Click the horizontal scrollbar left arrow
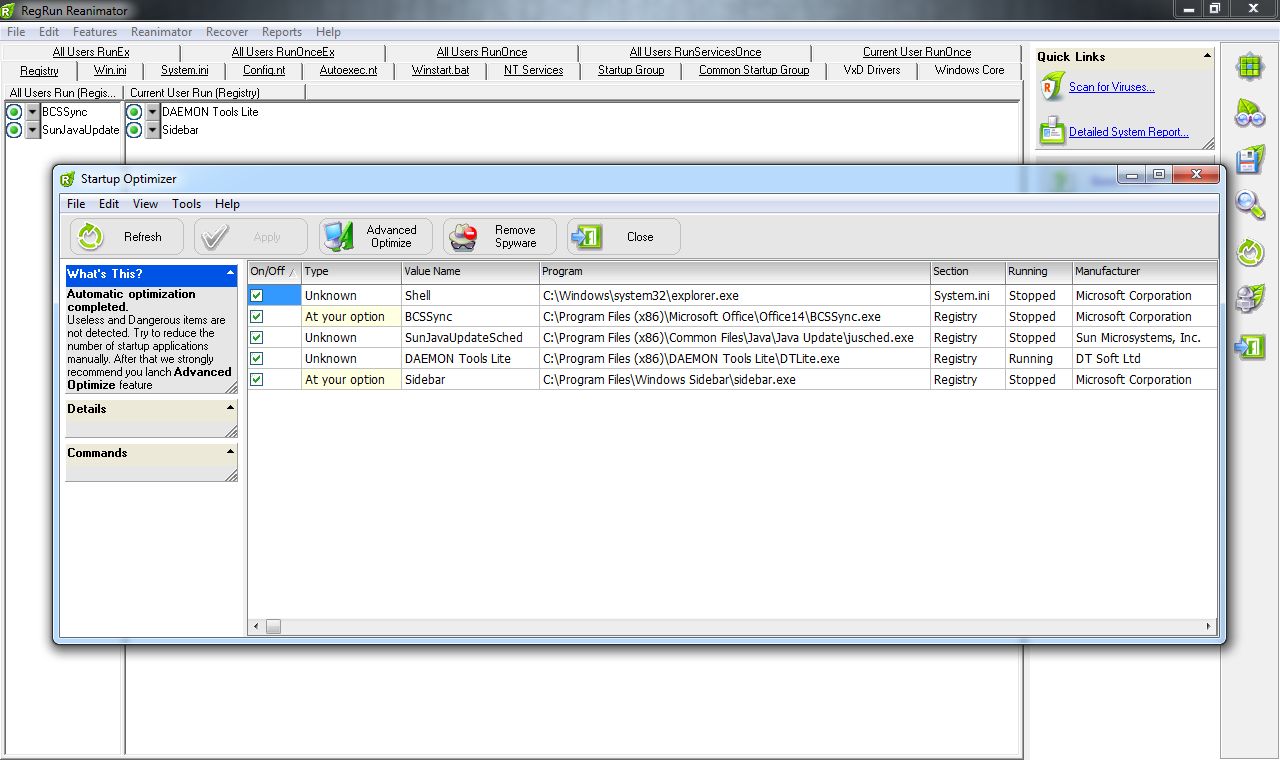This screenshot has width=1280, height=760. click(x=256, y=627)
